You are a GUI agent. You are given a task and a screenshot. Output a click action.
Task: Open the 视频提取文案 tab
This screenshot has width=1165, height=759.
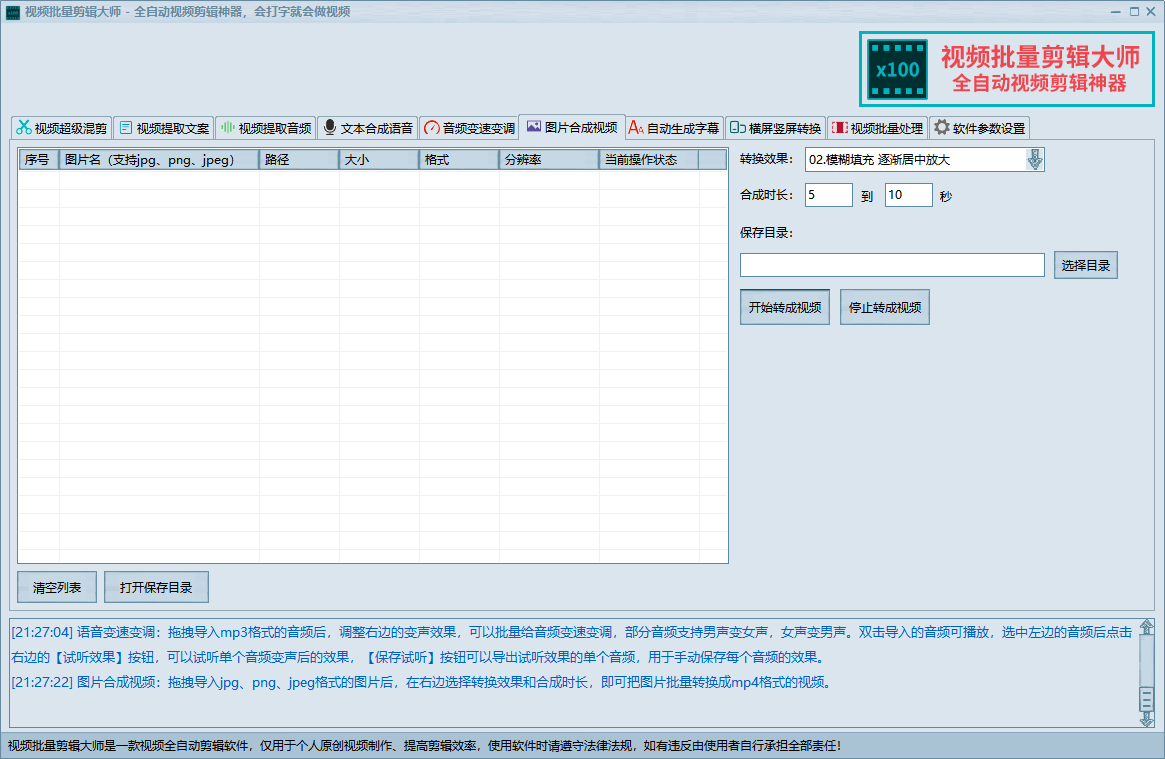click(x=163, y=128)
